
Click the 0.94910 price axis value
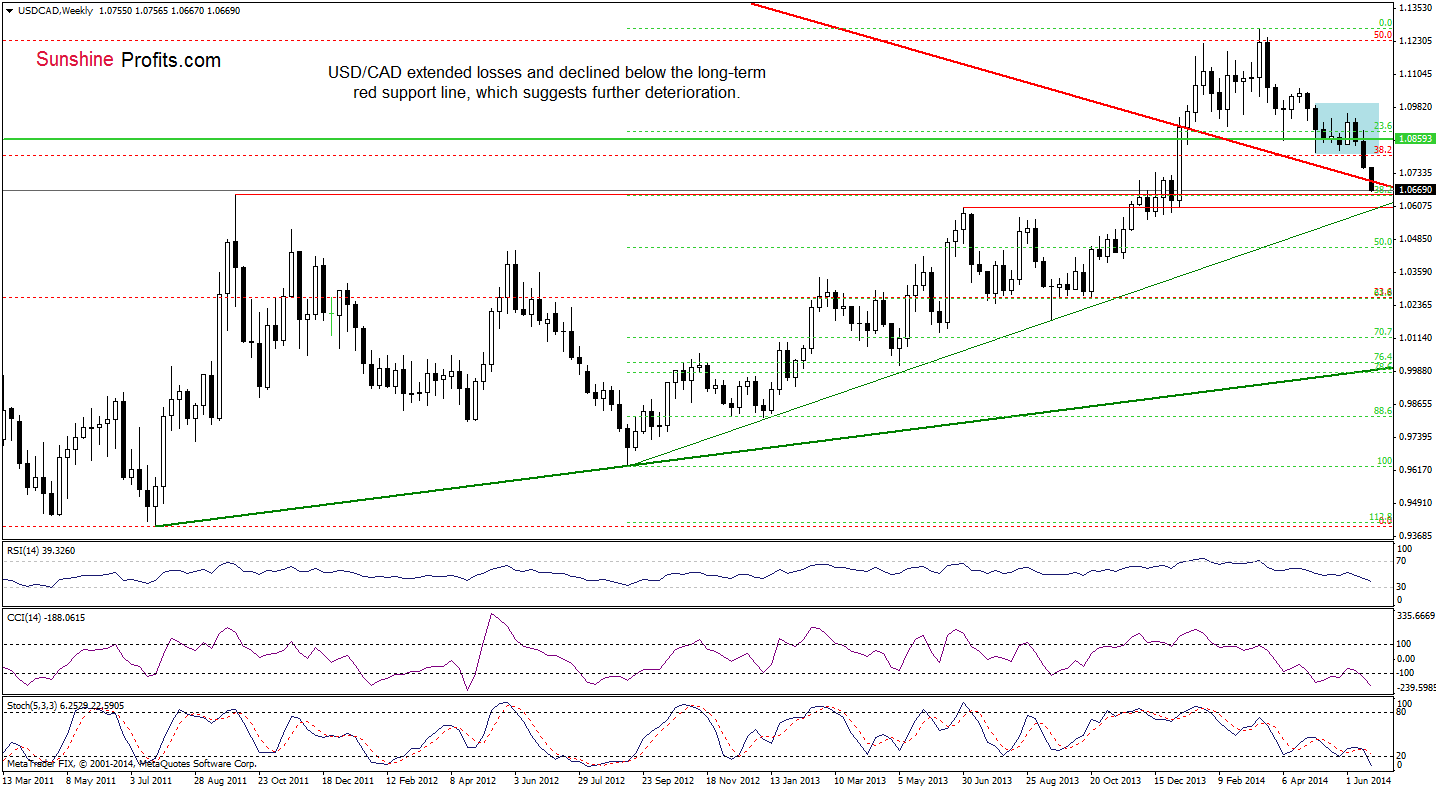pyautogui.click(x=1416, y=502)
